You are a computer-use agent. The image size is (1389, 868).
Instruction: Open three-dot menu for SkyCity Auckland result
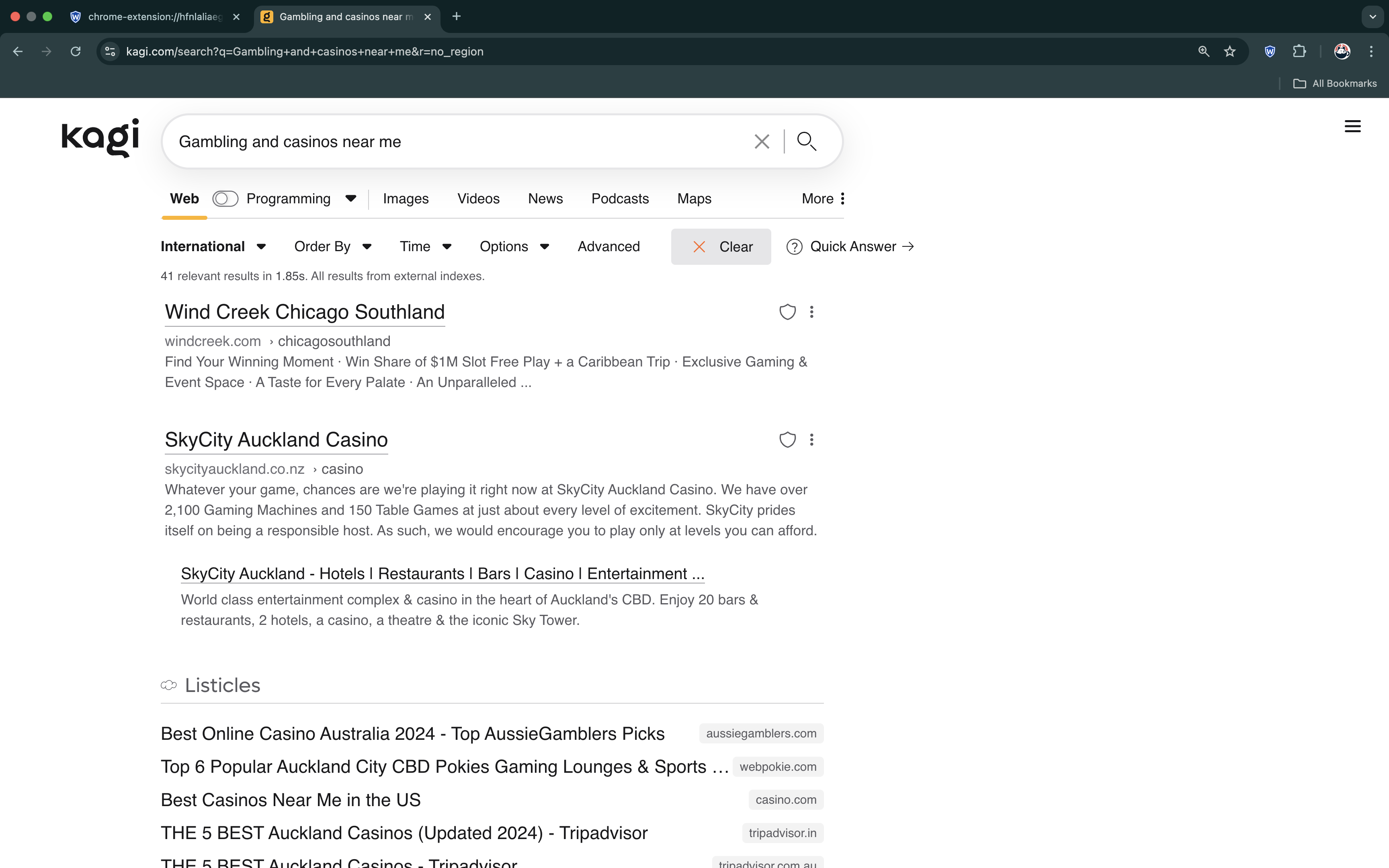(811, 440)
